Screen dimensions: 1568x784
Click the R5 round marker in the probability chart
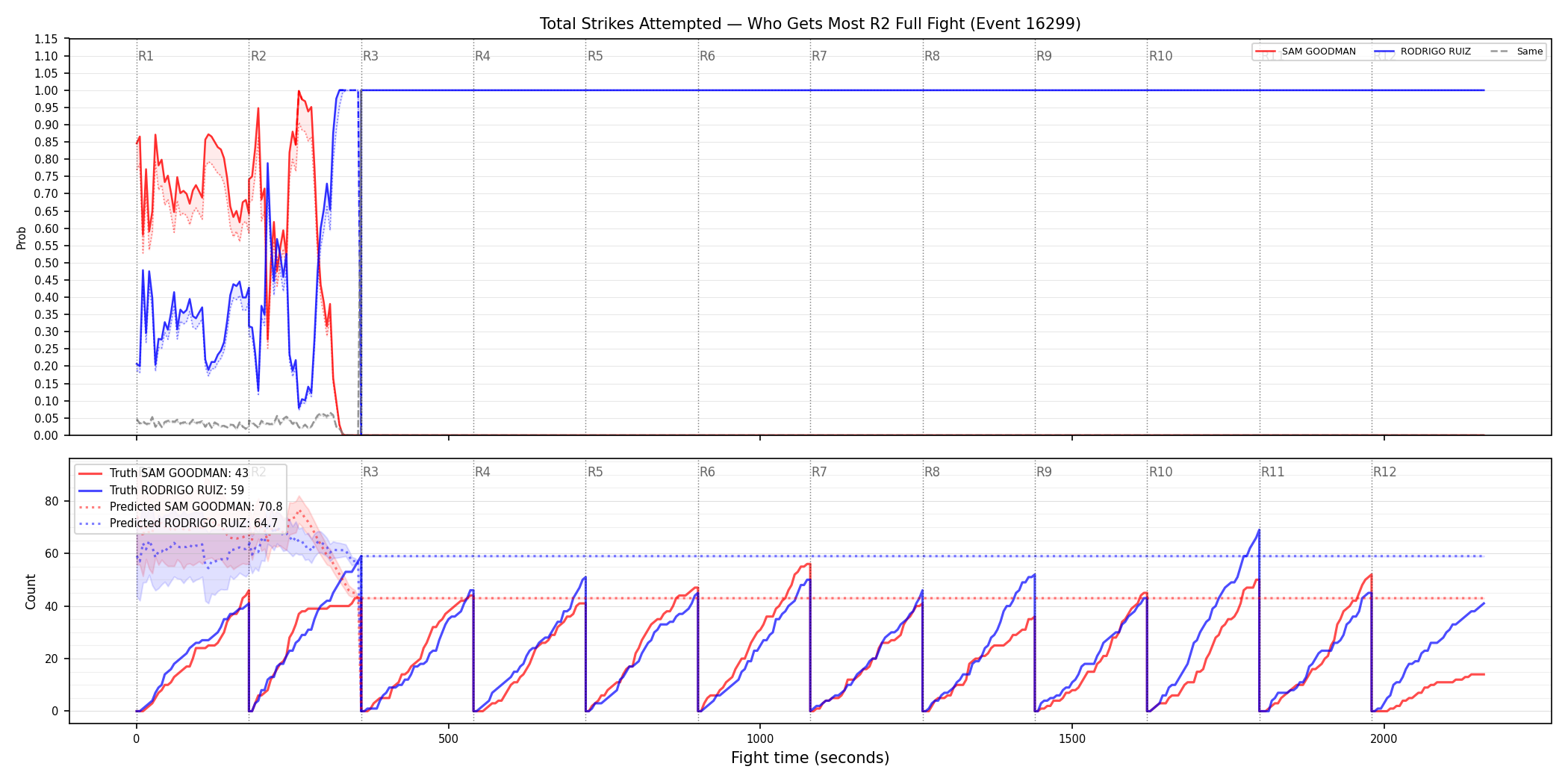[595, 56]
